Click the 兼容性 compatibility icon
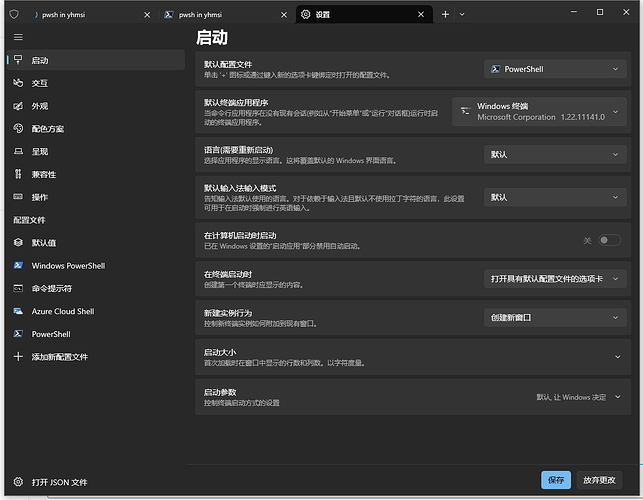The height and width of the screenshot is (500, 643). pyautogui.click(x=18, y=174)
